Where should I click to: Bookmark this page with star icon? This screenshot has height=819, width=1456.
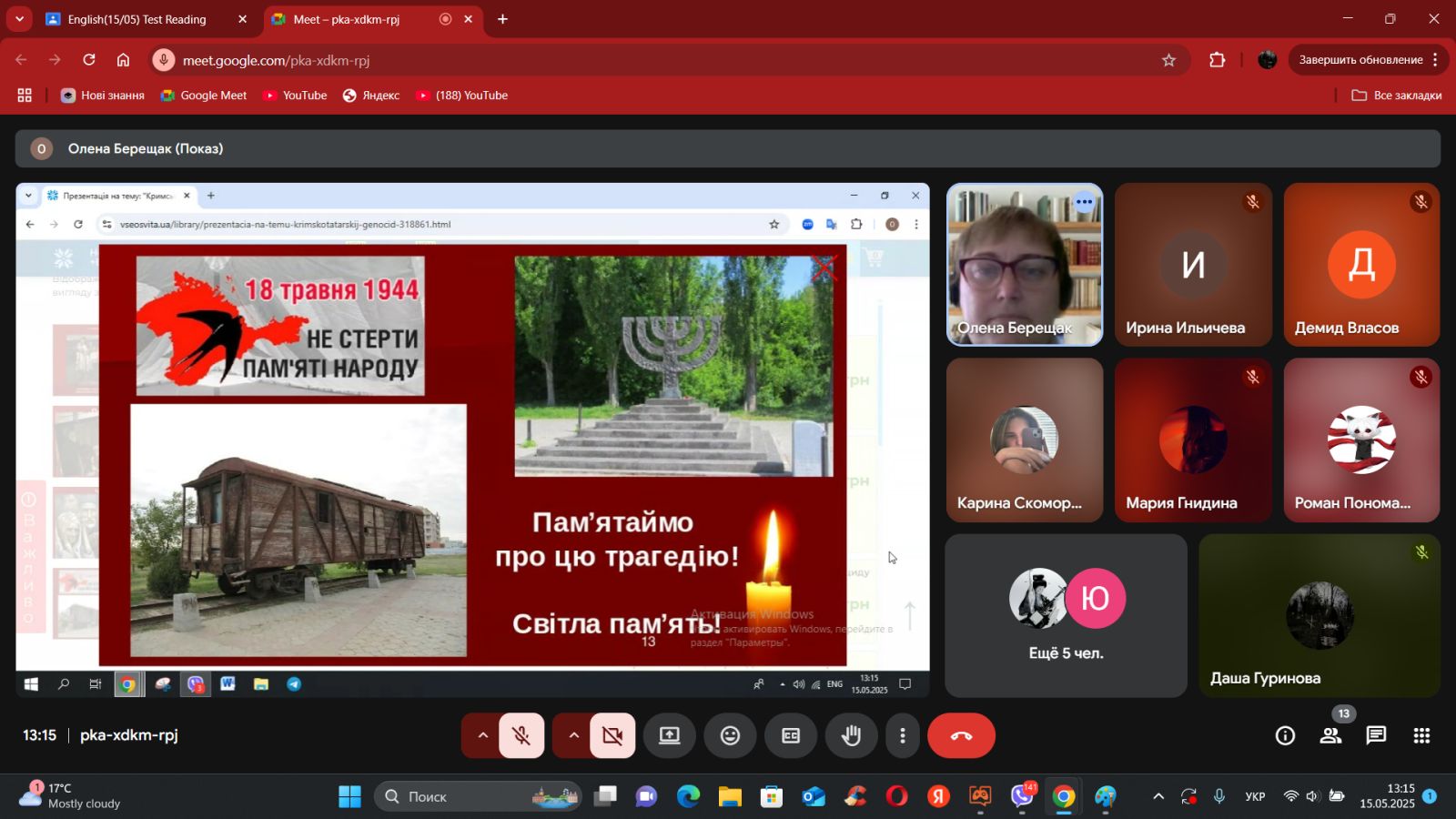coord(1168,60)
